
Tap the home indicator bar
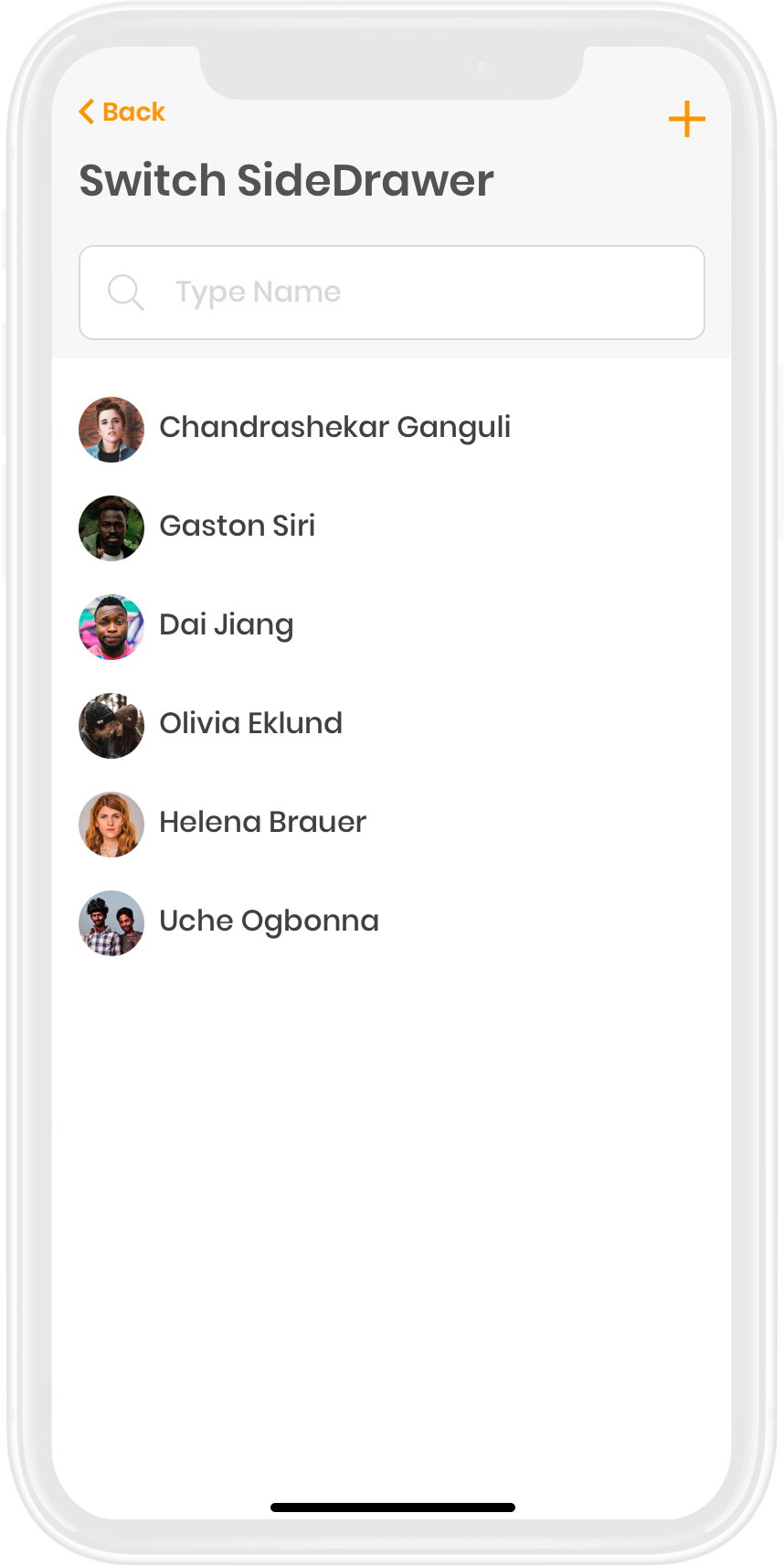tap(393, 1507)
